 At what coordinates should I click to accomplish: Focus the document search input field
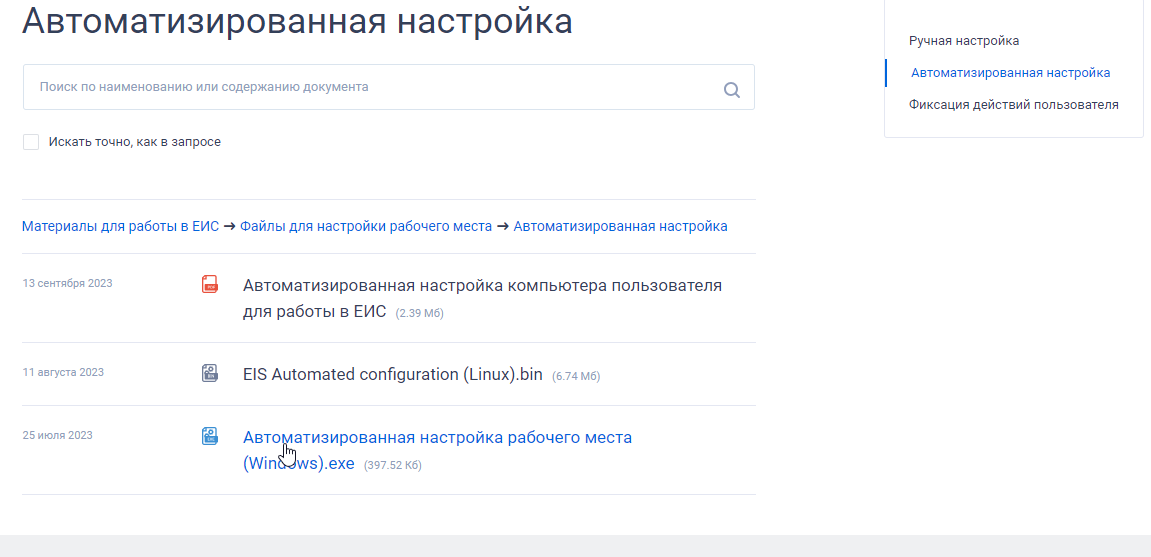(x=370, y=88)
